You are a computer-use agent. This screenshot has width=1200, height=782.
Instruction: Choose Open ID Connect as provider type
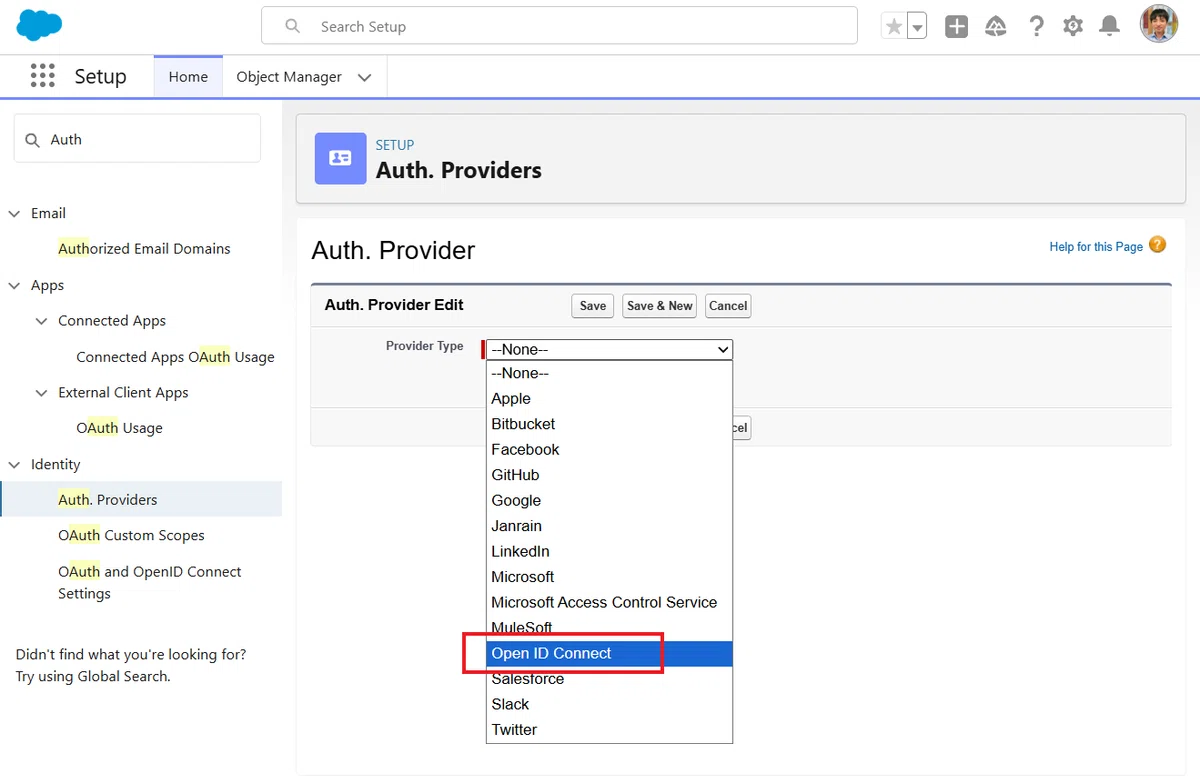click(x=610, y=653)
